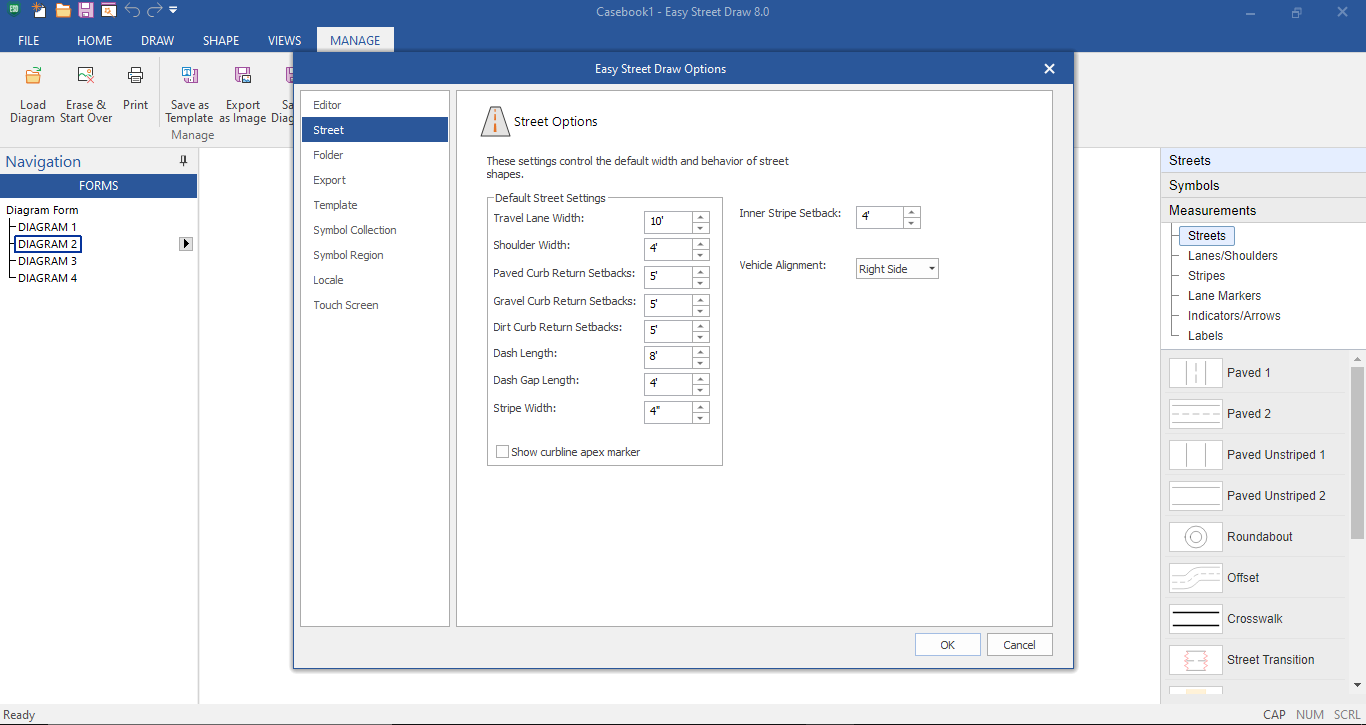1366x725 pixels.
Task: Switch to the DRAW ribbon tab
Action: 158,41
